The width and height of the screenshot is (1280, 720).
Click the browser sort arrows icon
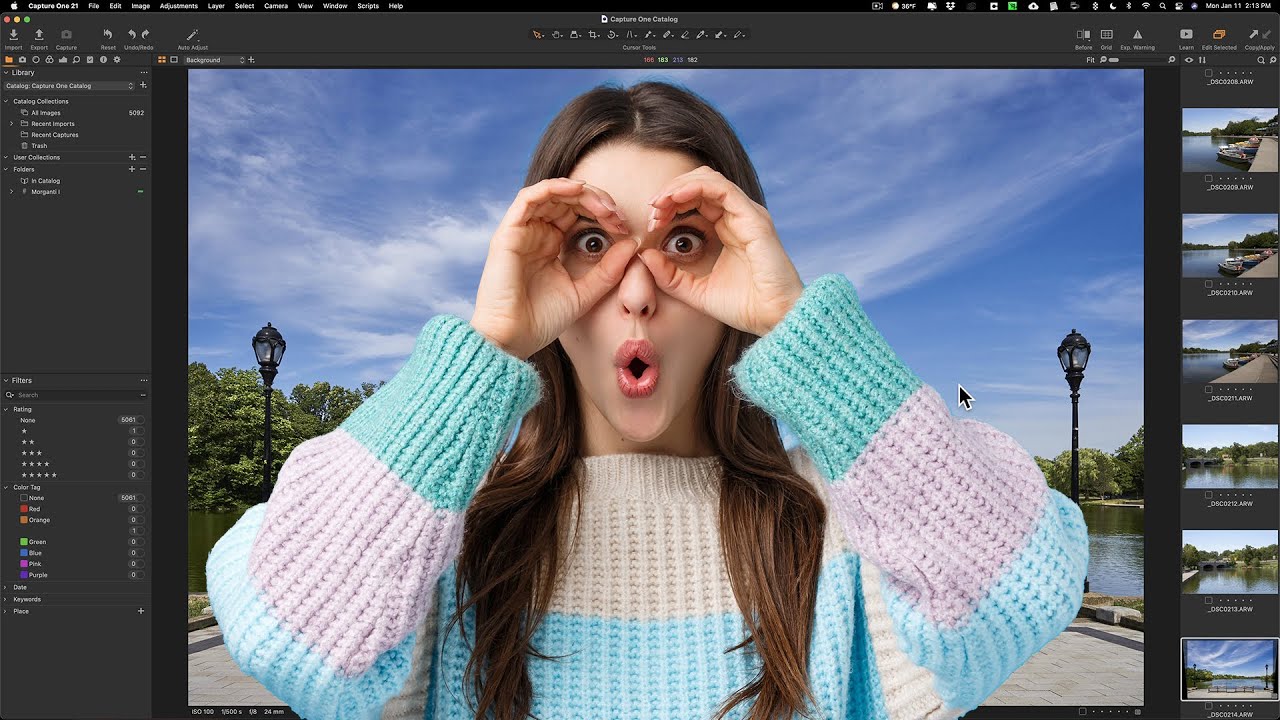(x=1201, y=60)
